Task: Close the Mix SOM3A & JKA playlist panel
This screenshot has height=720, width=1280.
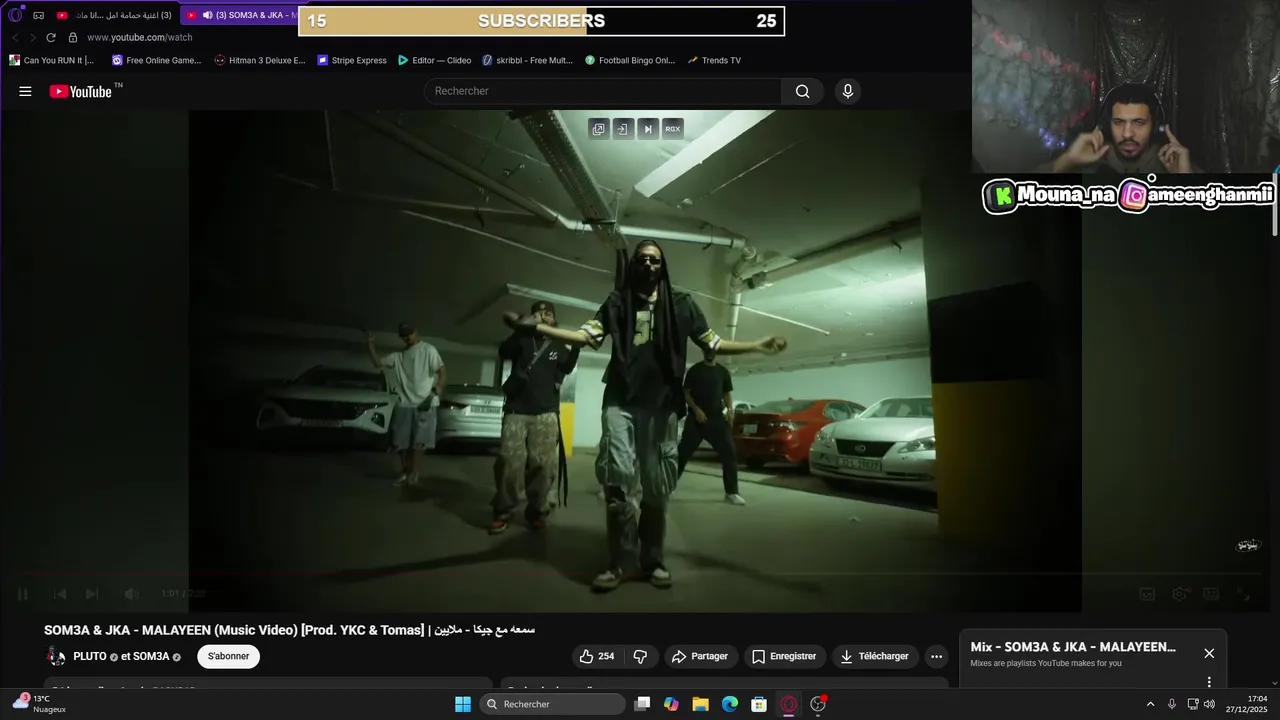Action: [x=1209, y=653]
